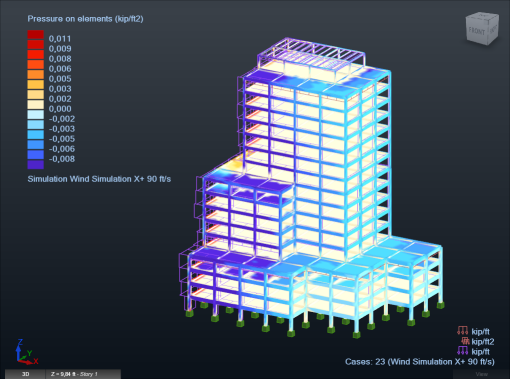This screenshot has width=510, height=379.
Task: Click the positive legend value 0,003
Action: 60,89
